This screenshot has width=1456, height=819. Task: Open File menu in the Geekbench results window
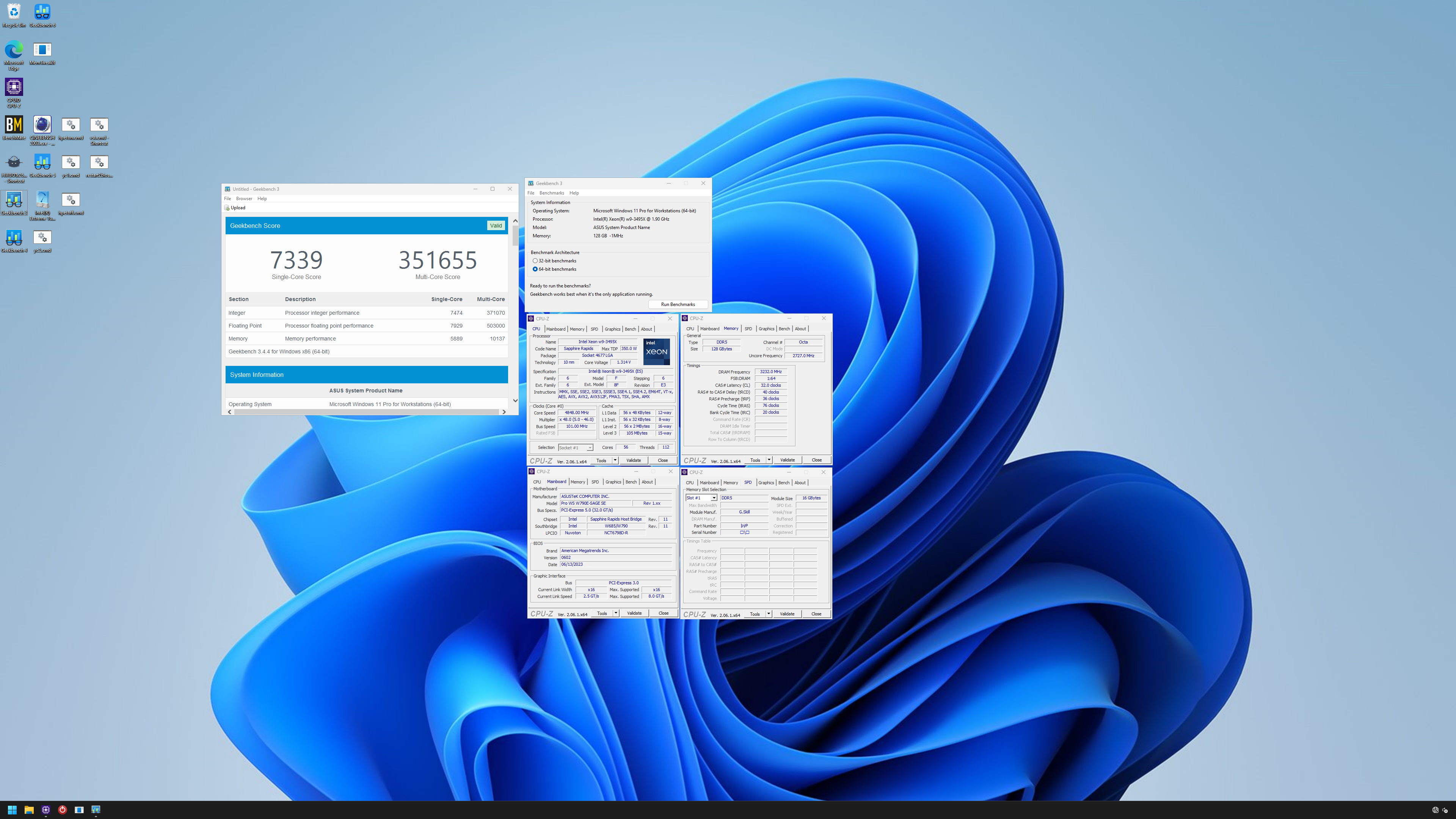[x=227, y=198]
